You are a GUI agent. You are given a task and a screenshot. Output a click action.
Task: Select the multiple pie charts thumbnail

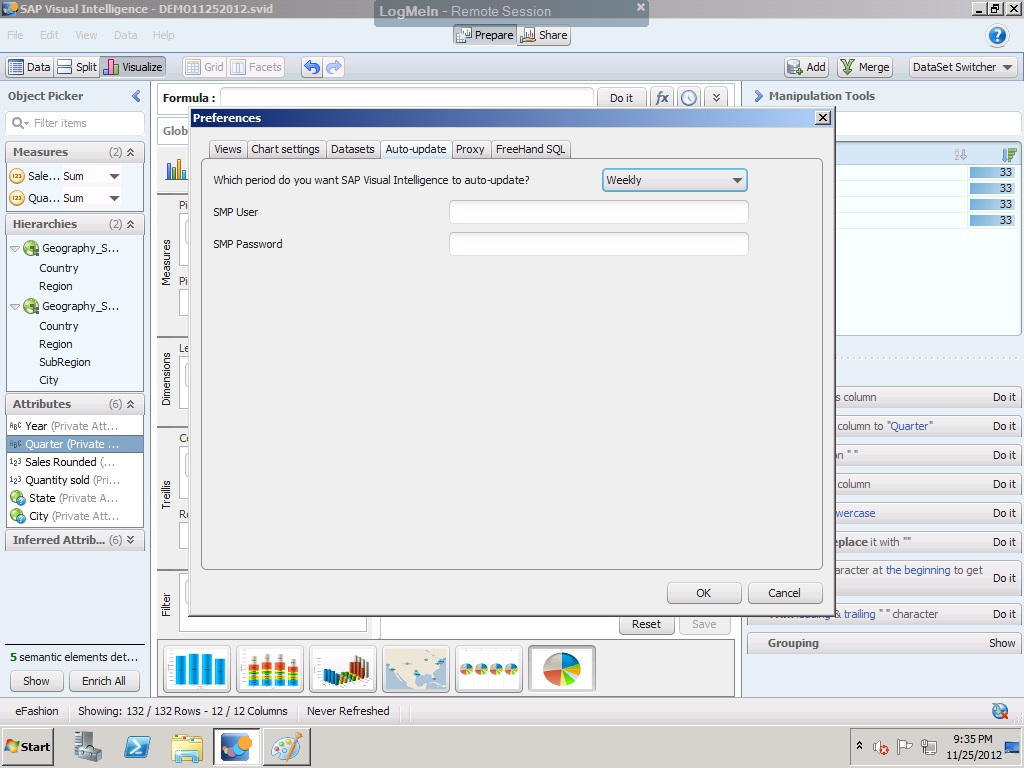point(488,669)
